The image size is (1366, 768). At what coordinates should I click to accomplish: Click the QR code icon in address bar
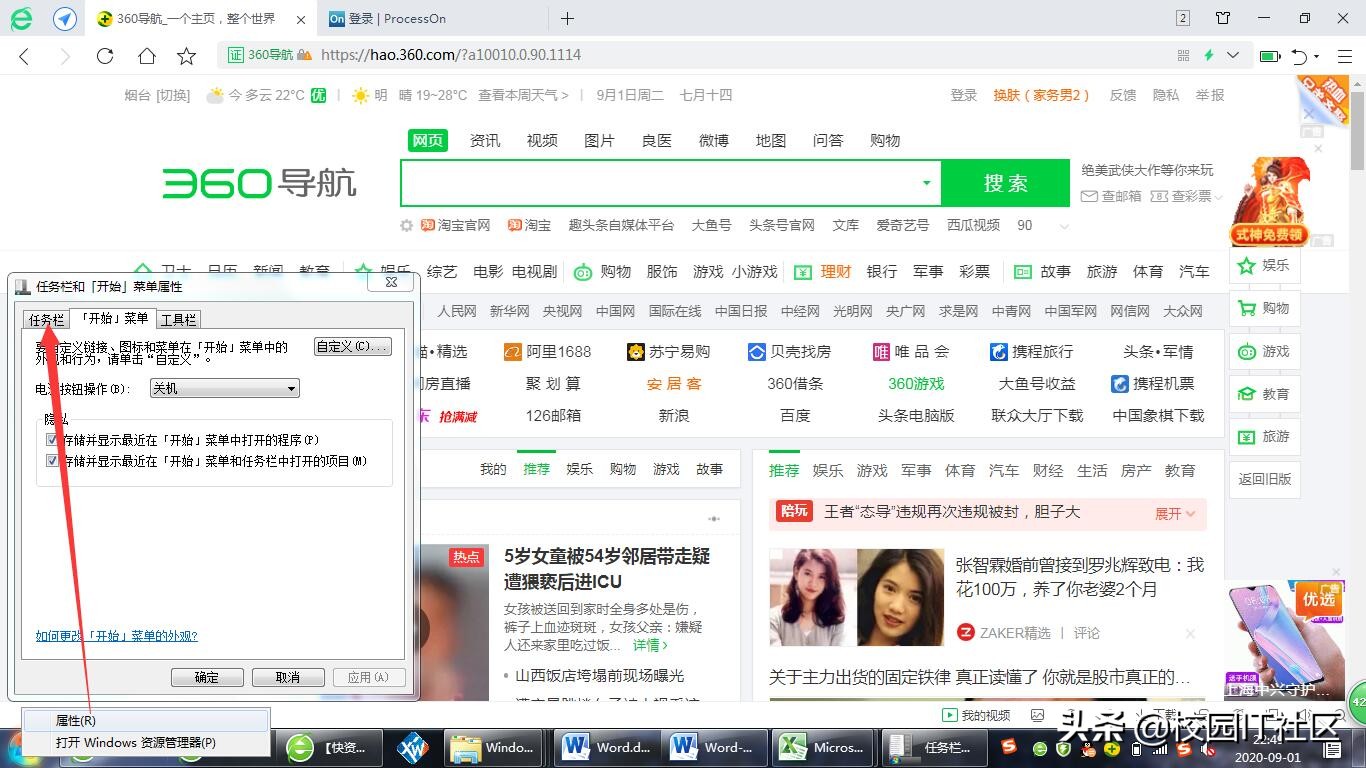pos(1184,55)
